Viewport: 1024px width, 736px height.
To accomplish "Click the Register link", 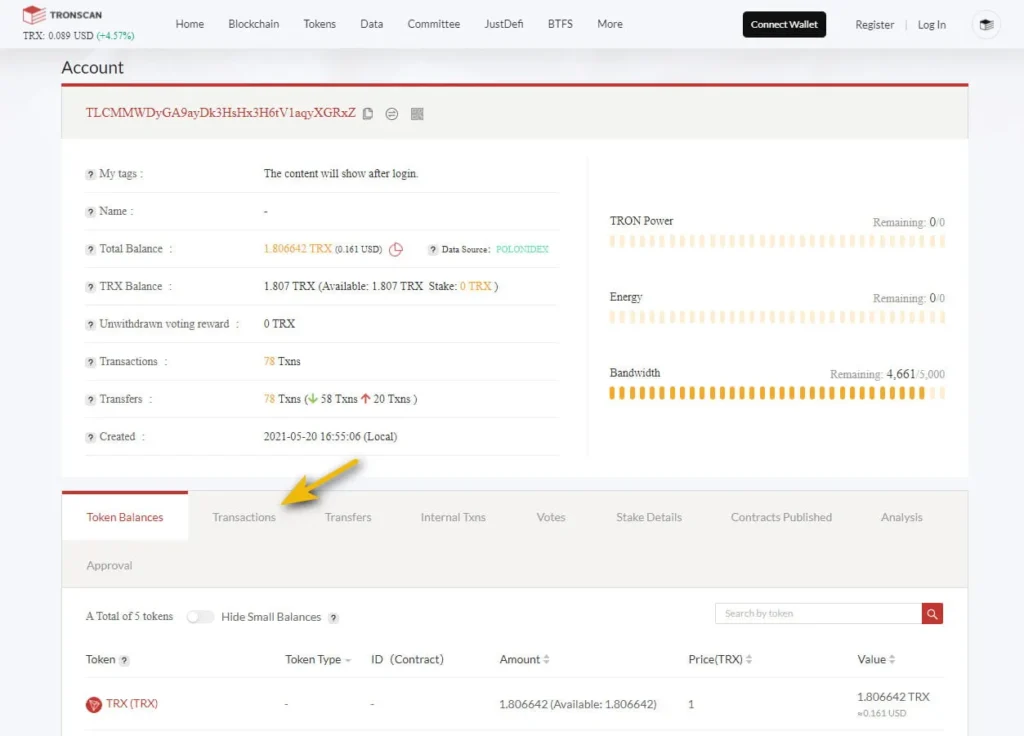I will 874,25.
